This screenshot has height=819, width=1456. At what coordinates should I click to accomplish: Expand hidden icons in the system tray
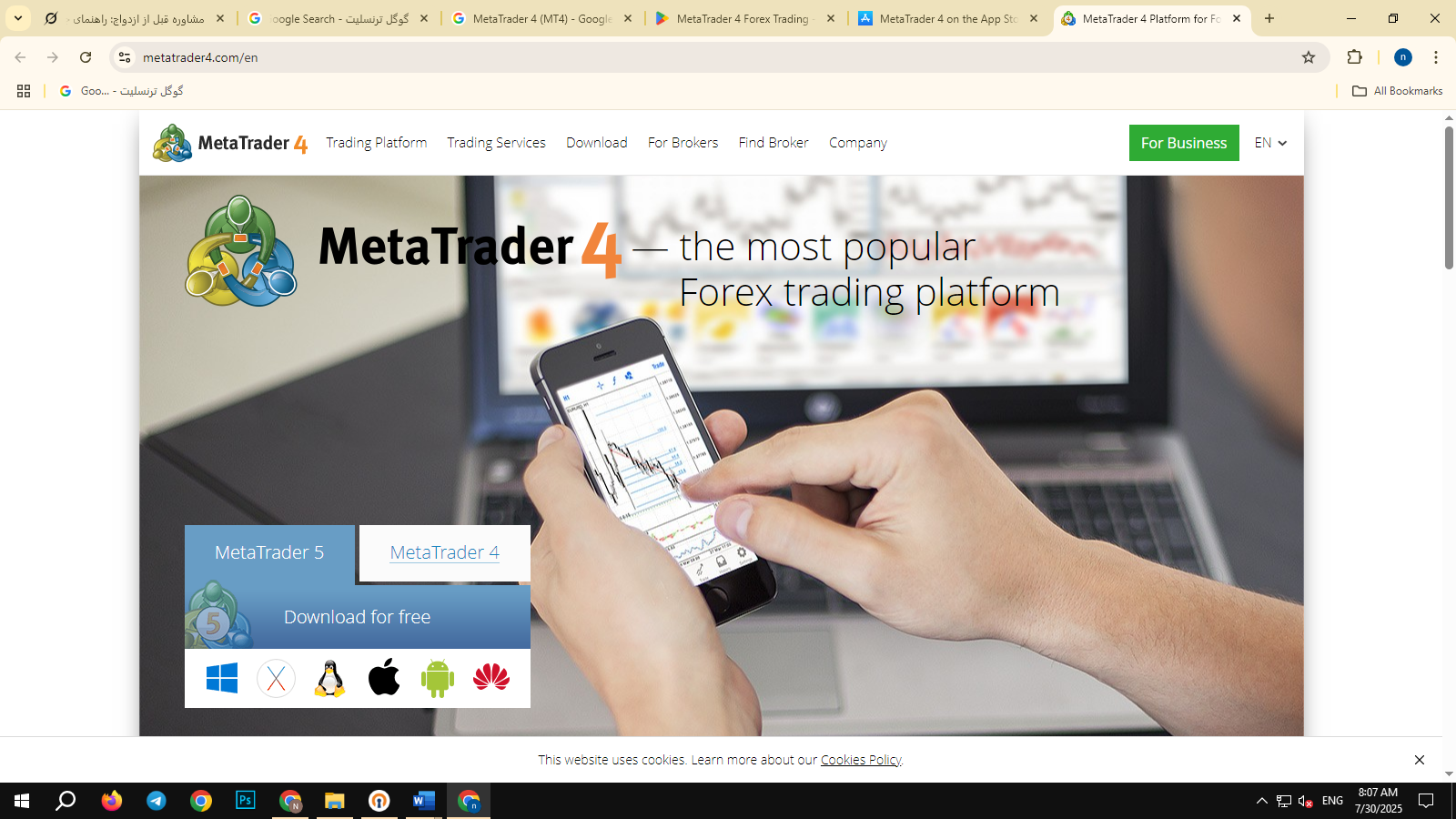point(1260,802)
